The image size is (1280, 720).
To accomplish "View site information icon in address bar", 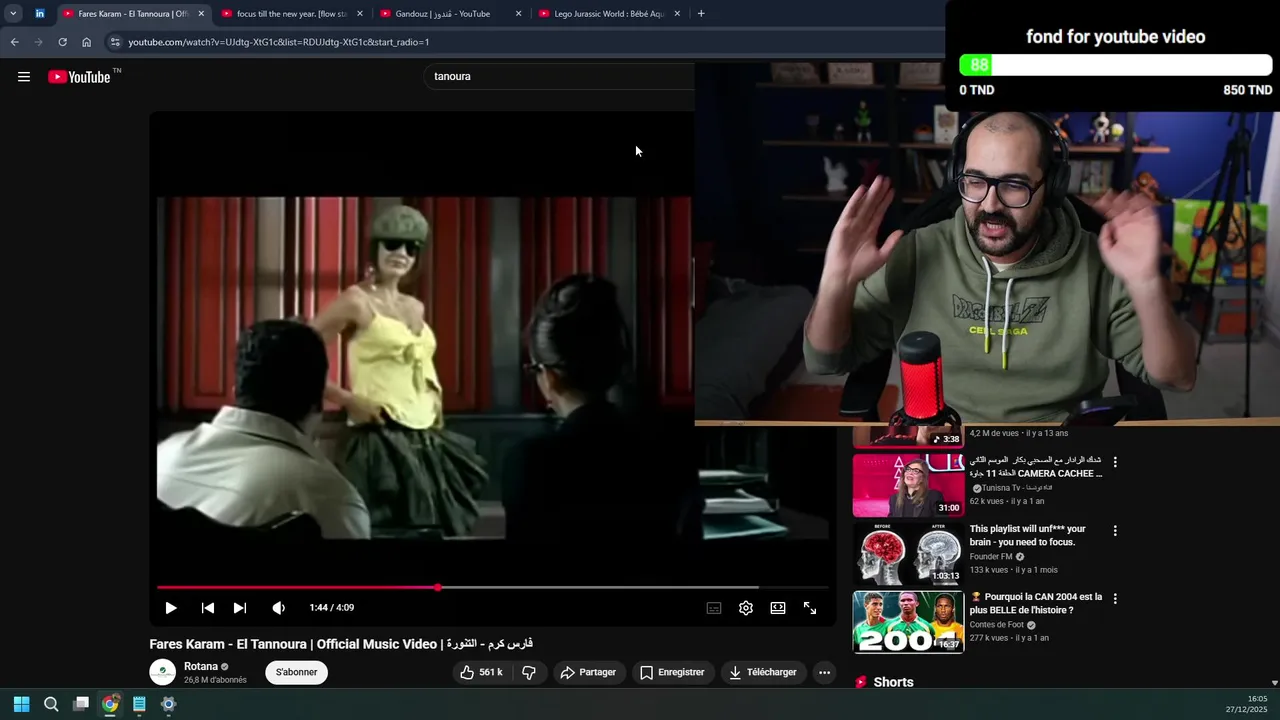I will tap(115, 42).
